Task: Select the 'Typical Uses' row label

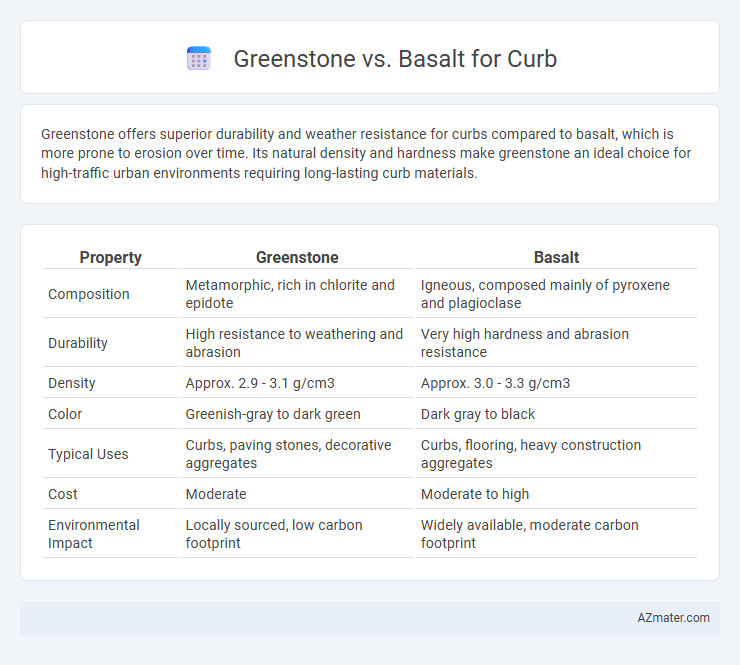Action: point(88,454)
